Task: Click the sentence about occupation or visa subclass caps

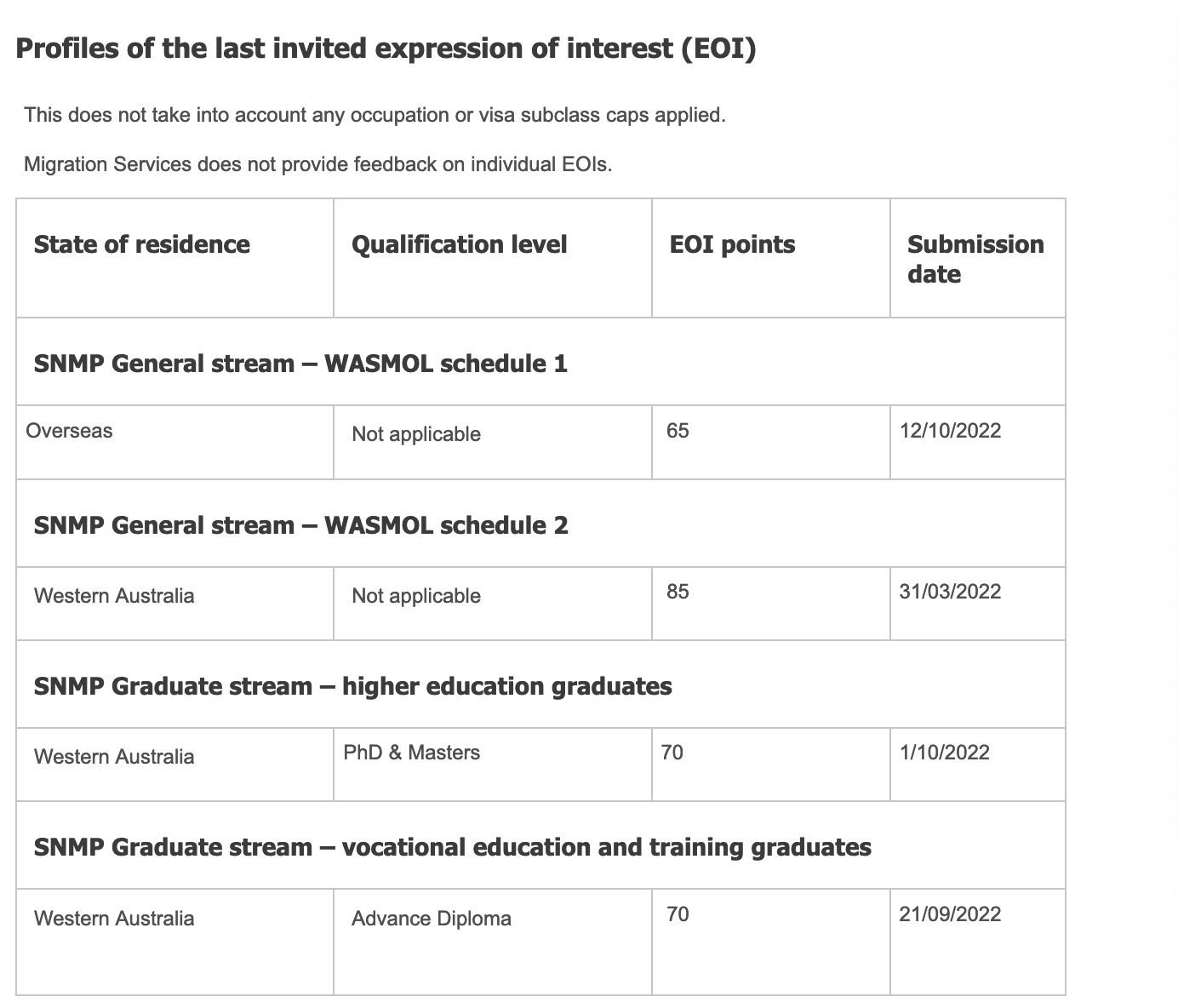Action: [375, 115]
